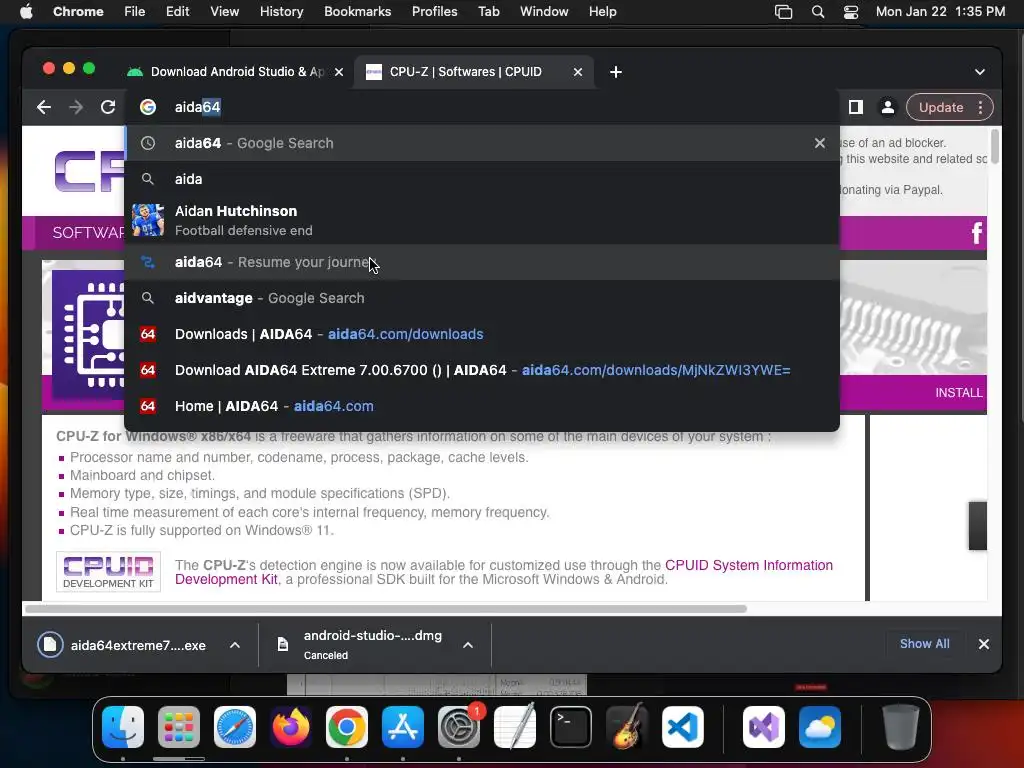Remove the aida64 suggestion with X
The image size is (1024, 768).
click(820, 143)
